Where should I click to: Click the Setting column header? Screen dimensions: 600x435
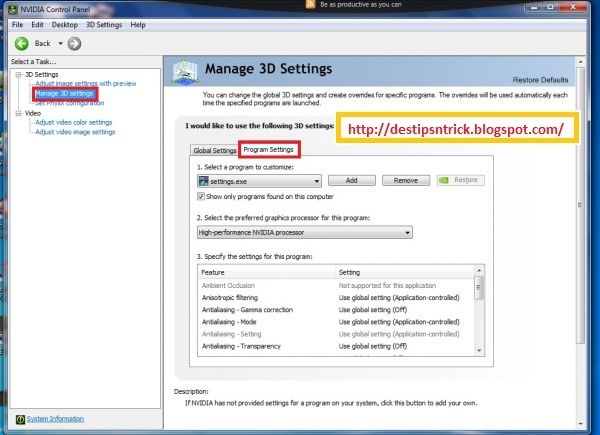point(405,272)
